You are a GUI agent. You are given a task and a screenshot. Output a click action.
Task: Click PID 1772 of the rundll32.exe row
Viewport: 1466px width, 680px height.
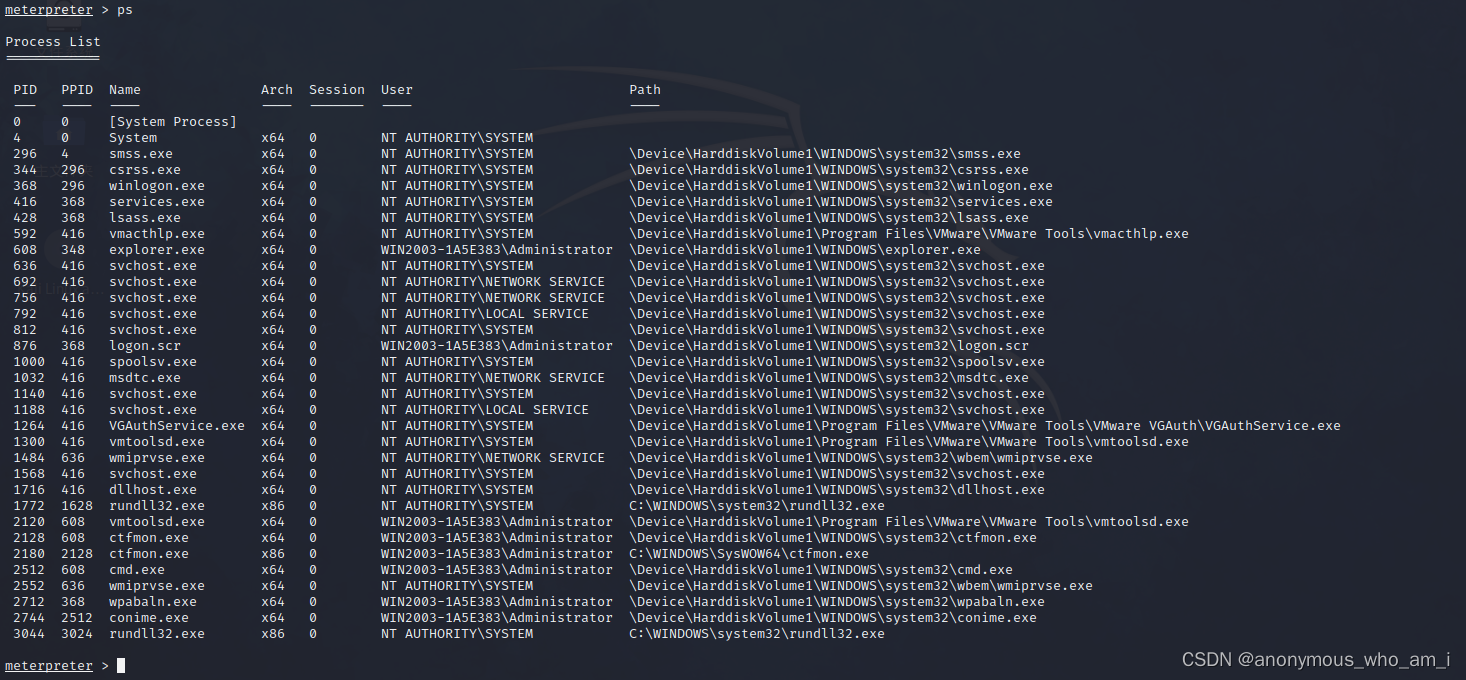[29, 506]
